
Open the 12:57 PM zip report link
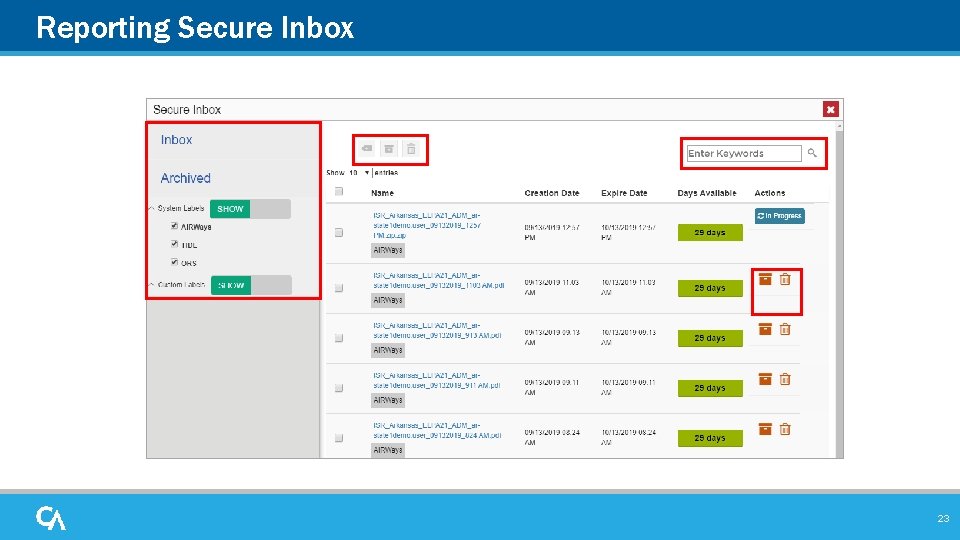point(427,225)
